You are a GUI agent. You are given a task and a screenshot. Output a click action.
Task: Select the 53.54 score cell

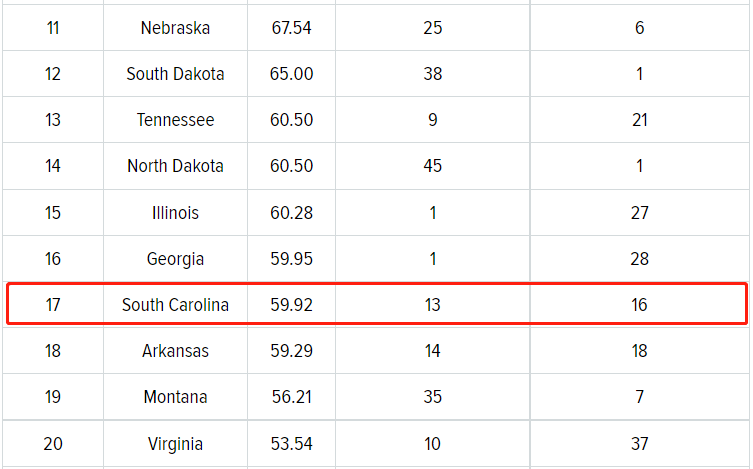(291, 444)
